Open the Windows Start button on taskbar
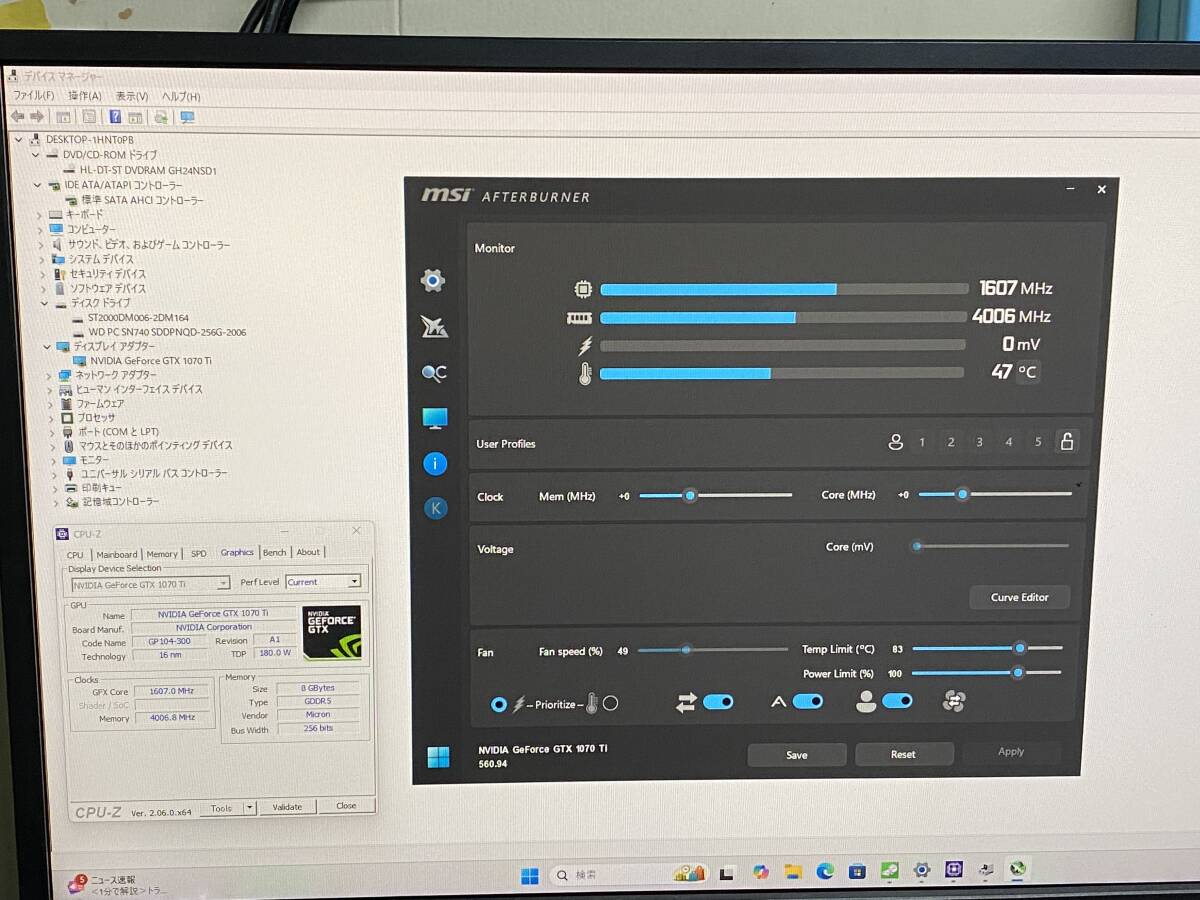Image resolution: width=1200 pixels, height=900 pixels. pyautogui.click(x=530, y=876)
